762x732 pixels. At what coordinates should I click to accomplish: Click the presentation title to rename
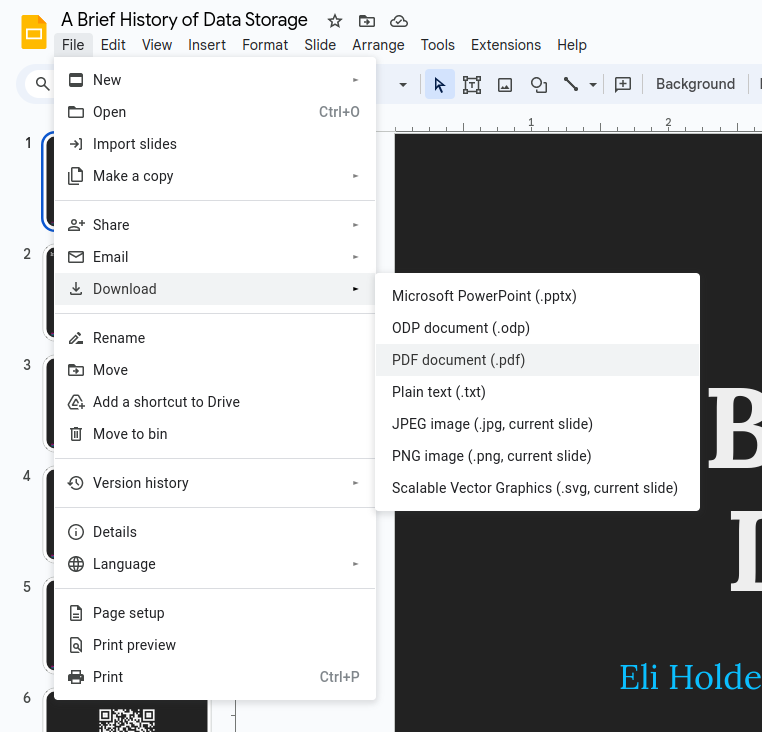pos(185,20)
